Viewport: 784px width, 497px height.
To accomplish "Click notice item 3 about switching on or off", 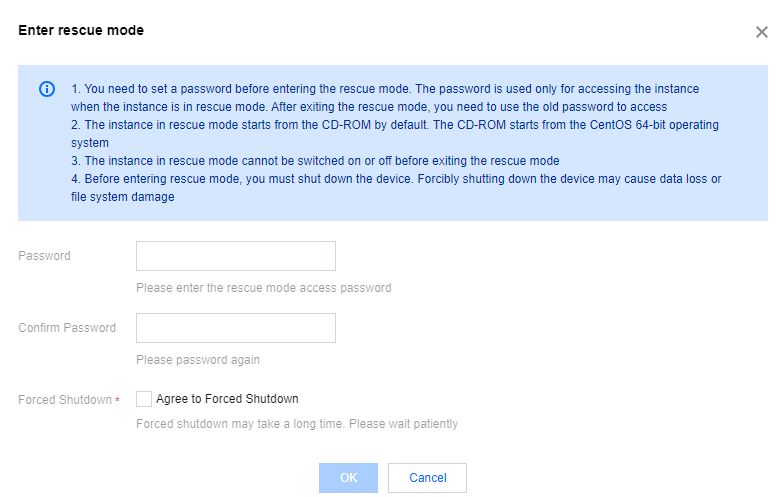I will tap(315, 161).
